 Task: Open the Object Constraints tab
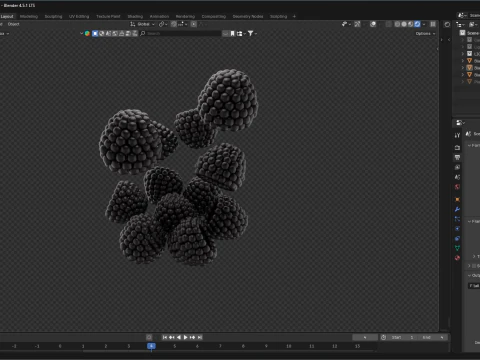457,238
